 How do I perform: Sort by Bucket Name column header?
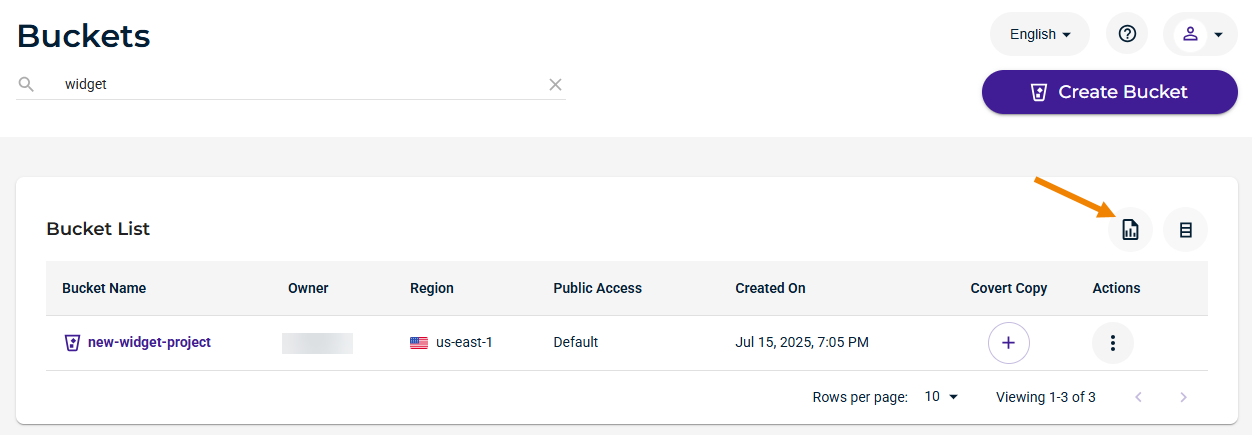(104, 288)
